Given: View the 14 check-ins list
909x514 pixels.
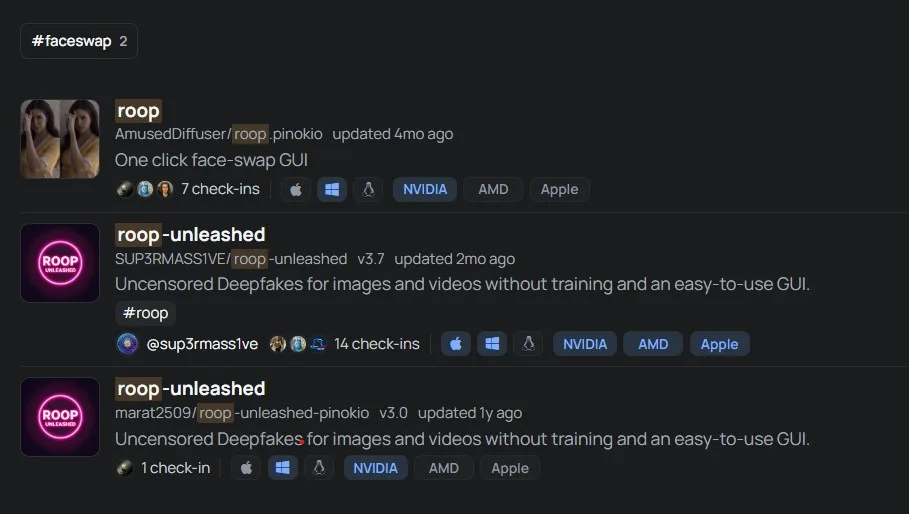Looking at the screenshot, I should [376, 344].
